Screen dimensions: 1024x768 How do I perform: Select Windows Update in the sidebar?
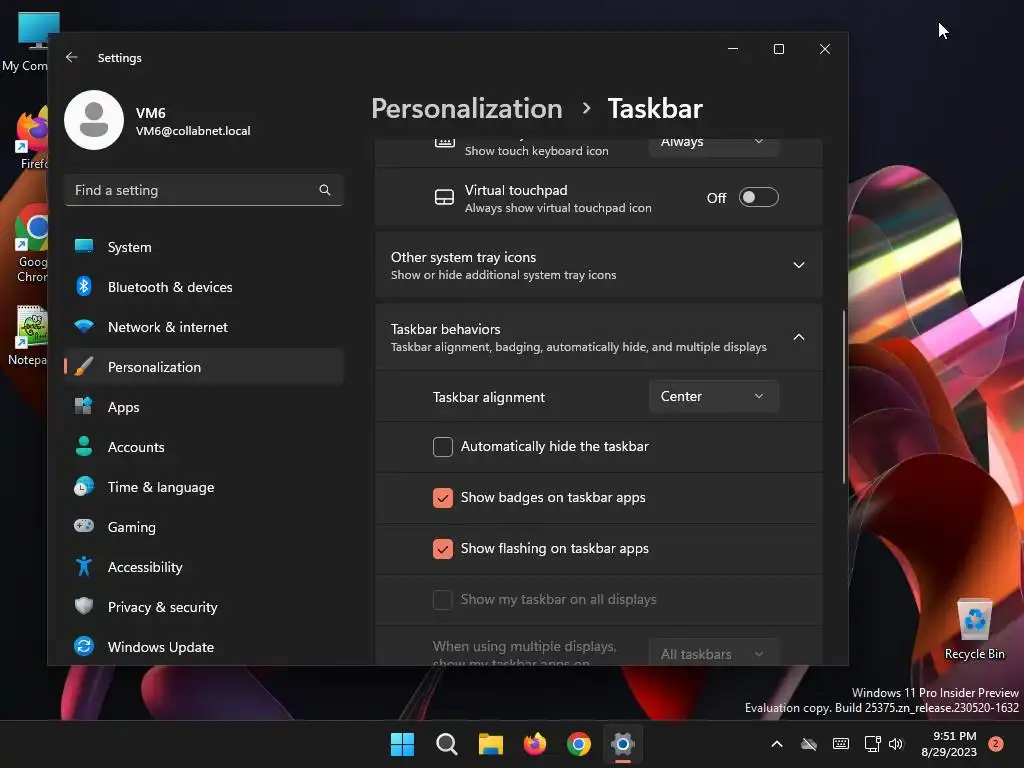click(x=204, y=647)
